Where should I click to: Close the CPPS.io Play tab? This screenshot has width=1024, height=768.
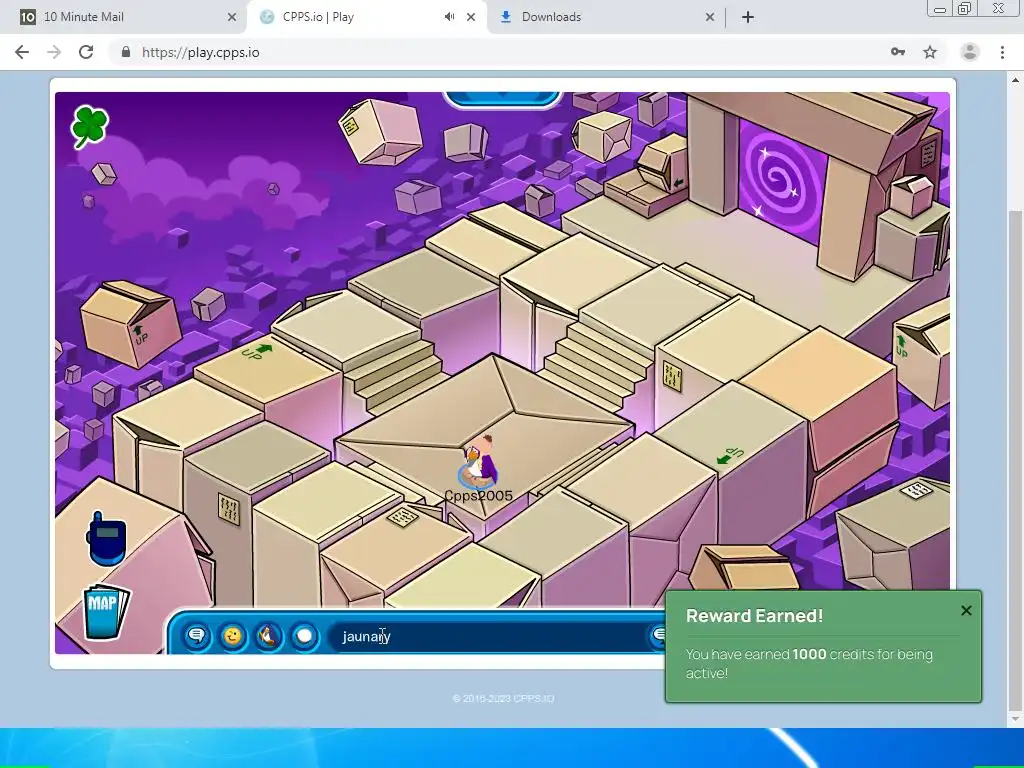pyautogui.click(x=471, y=17)
